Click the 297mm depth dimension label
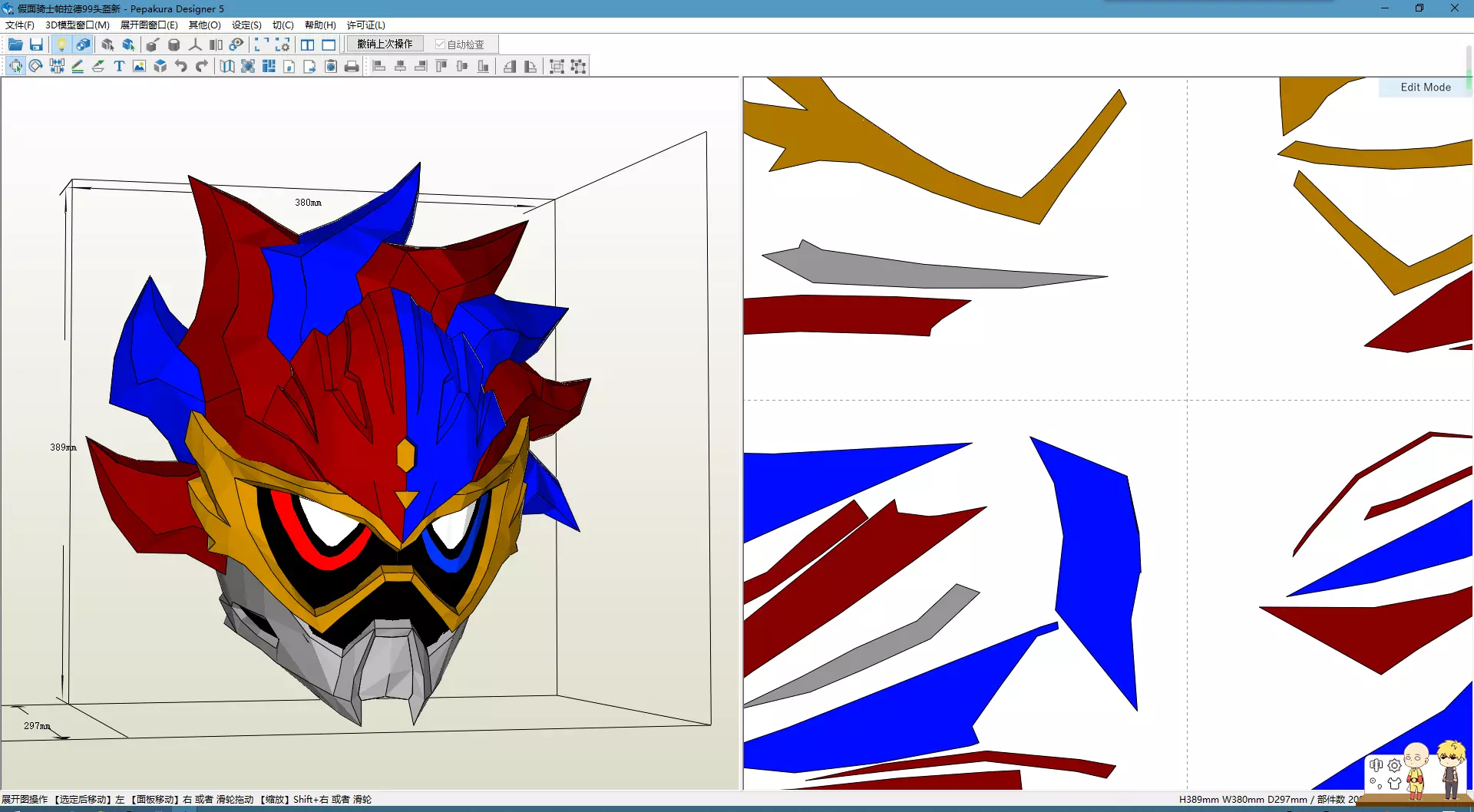The image size is (1474, 812). [37, 726]
